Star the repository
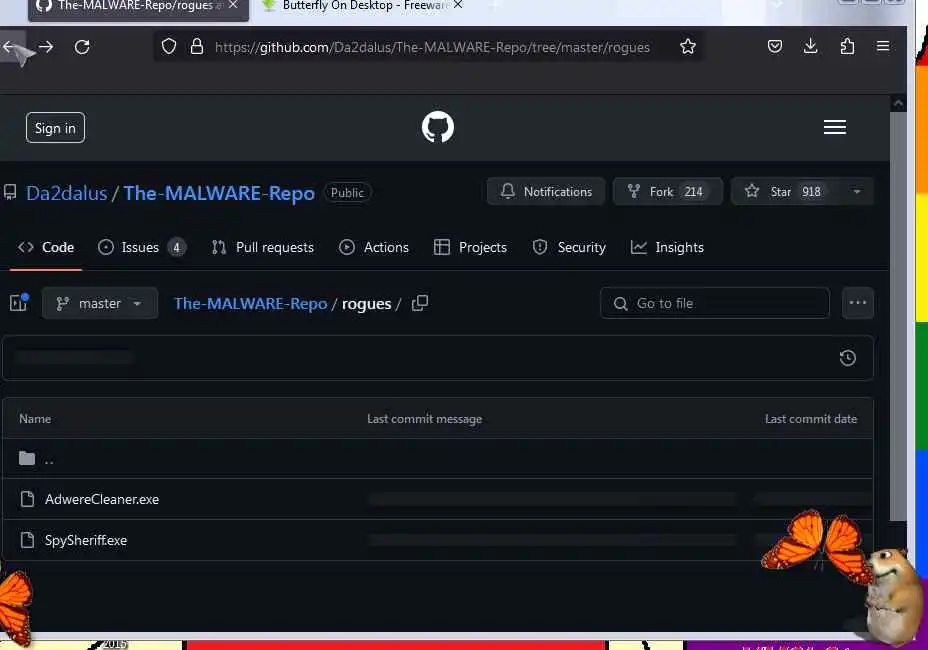The height and width of the screenshot is (650, 928). pyautogui.click(x=784, y=192)
